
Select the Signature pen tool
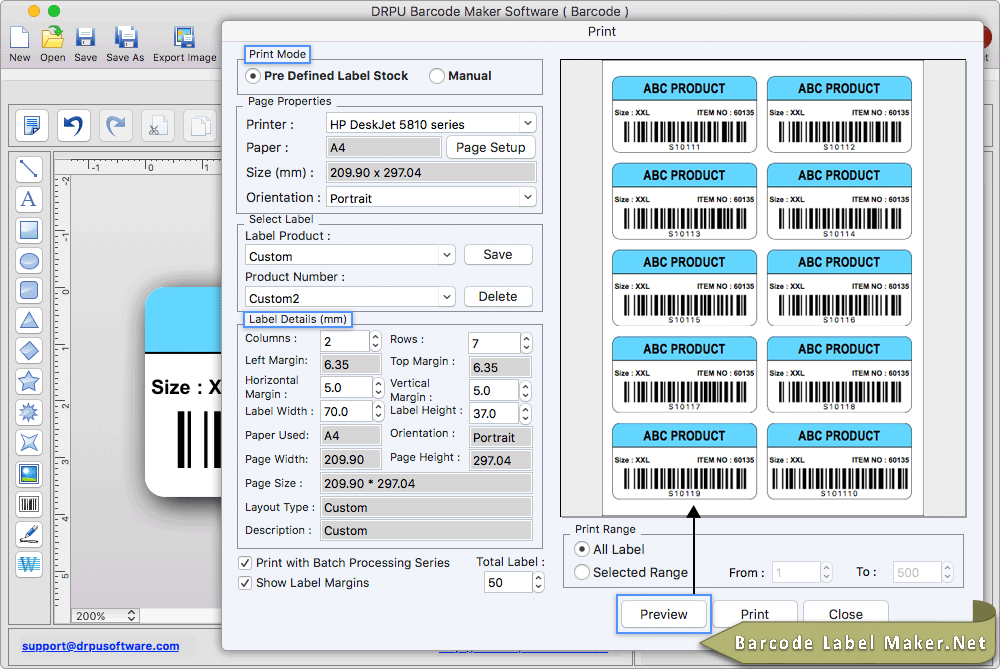[x=29, y=534]
